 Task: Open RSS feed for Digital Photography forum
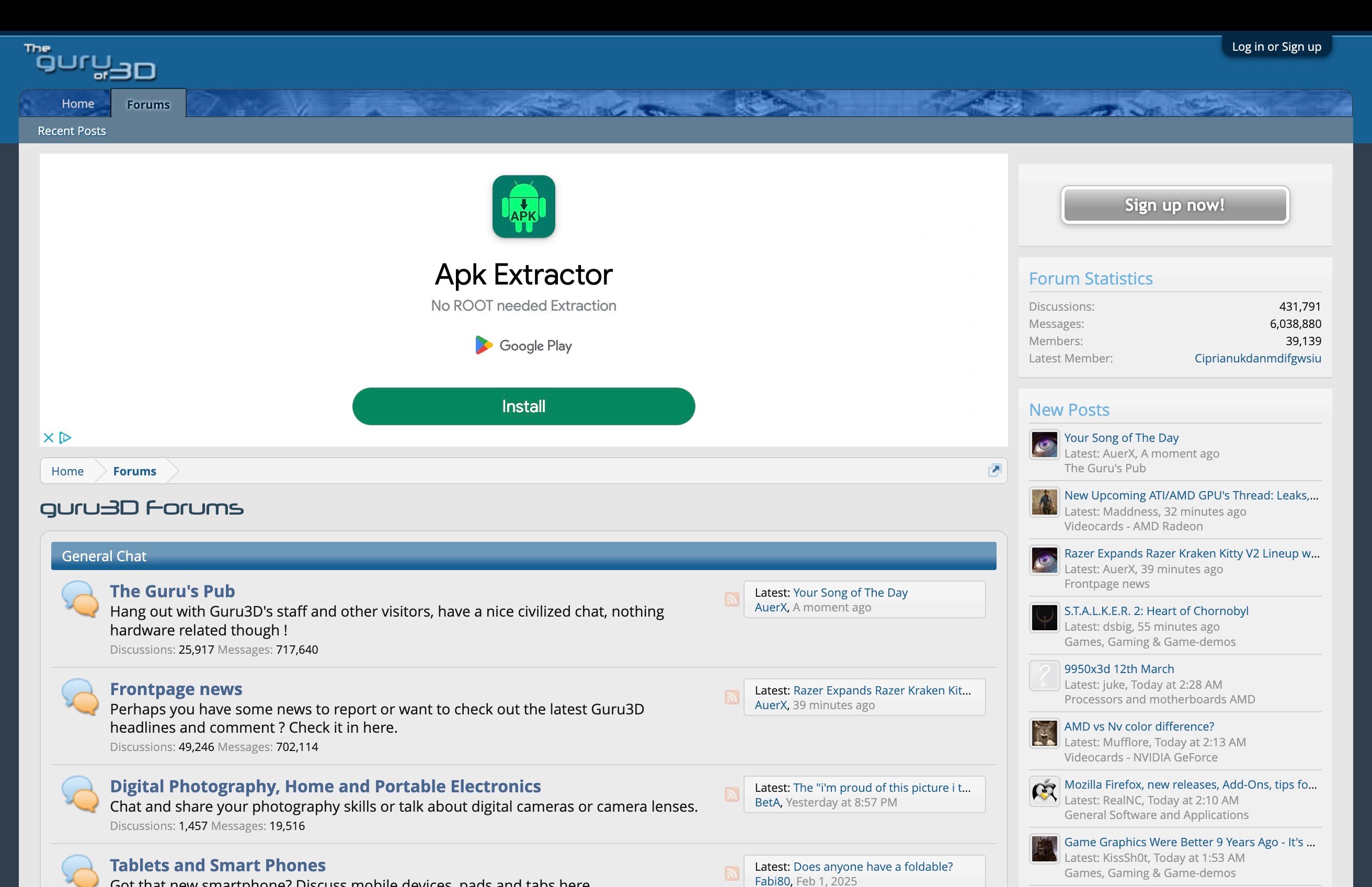[732, 794]
